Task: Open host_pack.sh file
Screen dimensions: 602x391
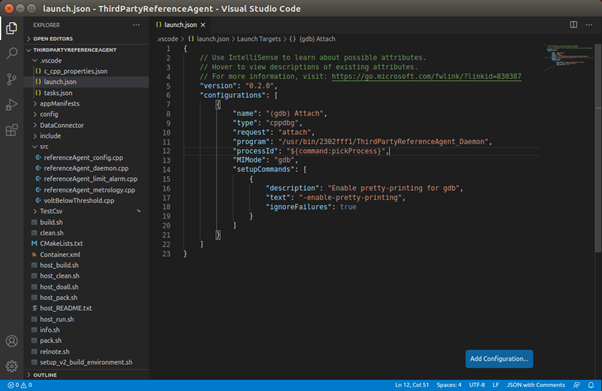Action: point(86,298)
